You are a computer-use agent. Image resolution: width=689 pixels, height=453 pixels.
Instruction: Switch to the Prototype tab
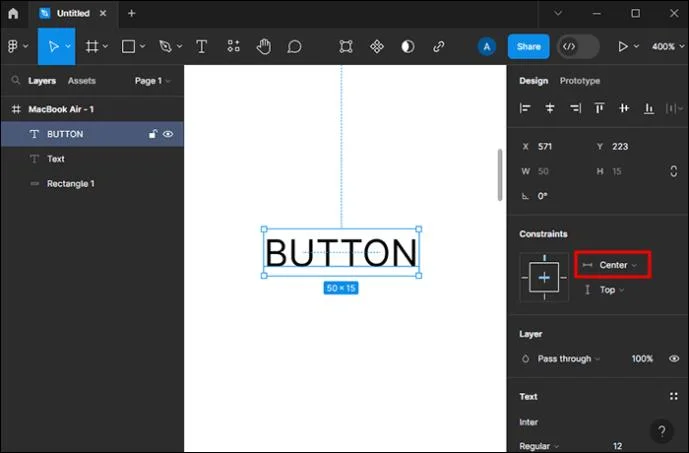580,81
